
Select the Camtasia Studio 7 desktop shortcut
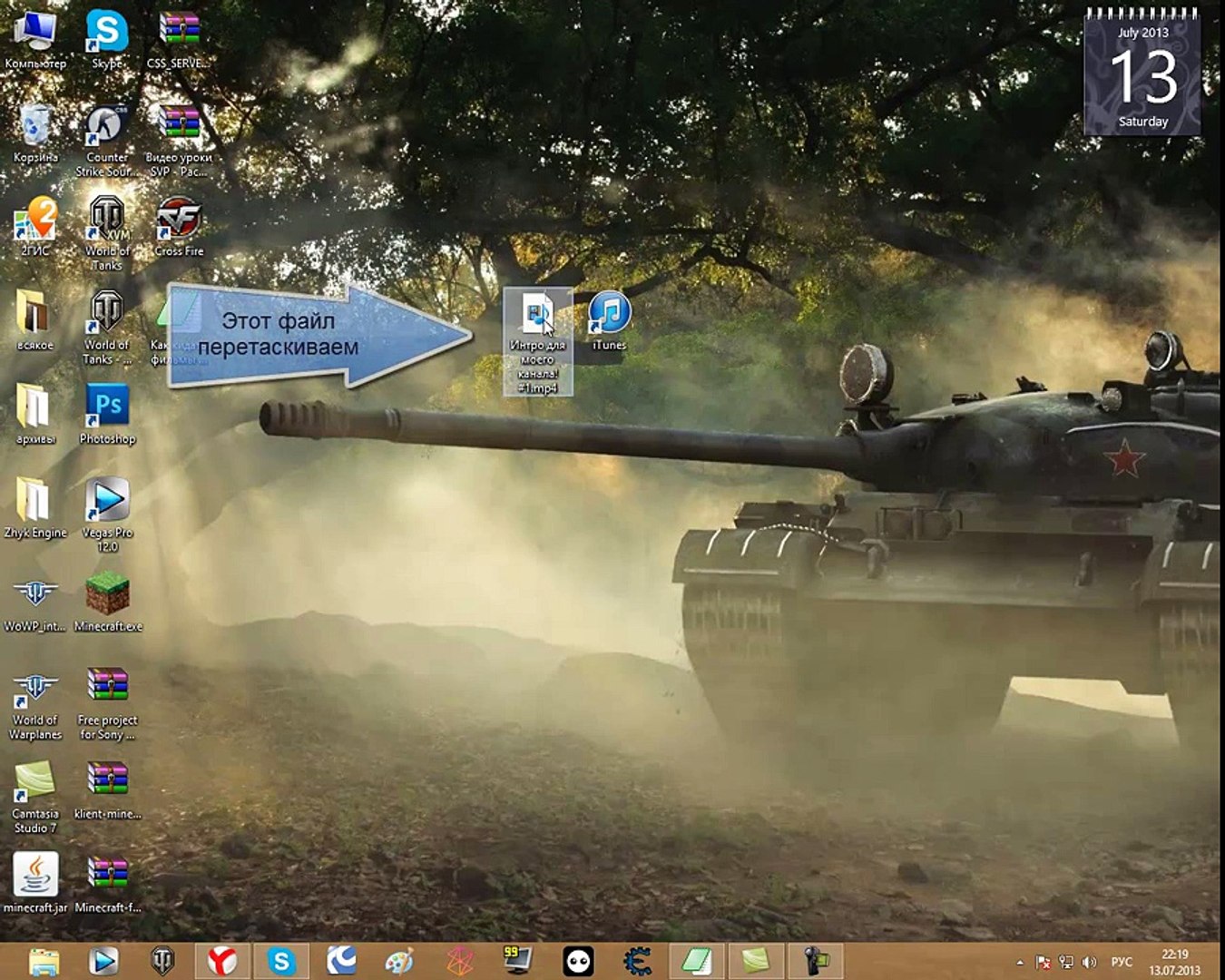point(35,797)
